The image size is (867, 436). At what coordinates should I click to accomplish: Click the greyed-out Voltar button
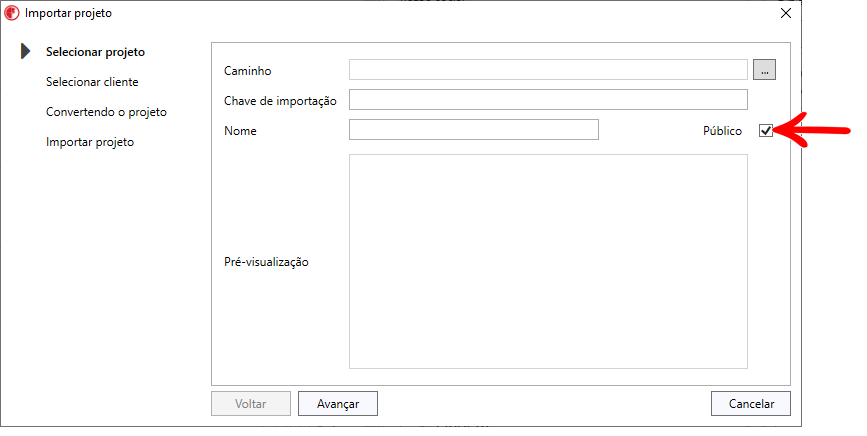coord(250,404)
